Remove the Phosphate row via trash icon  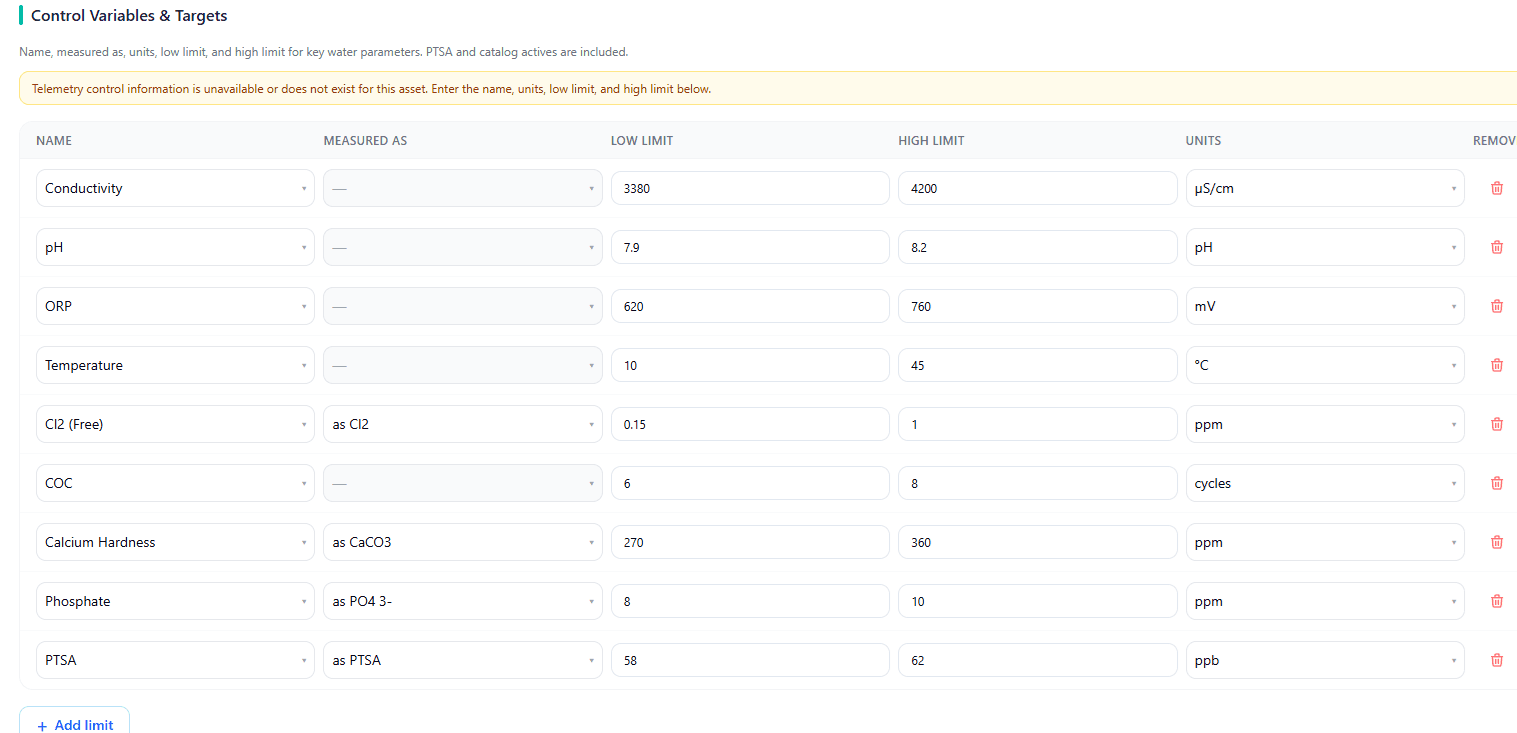(x=1496, y=601)
